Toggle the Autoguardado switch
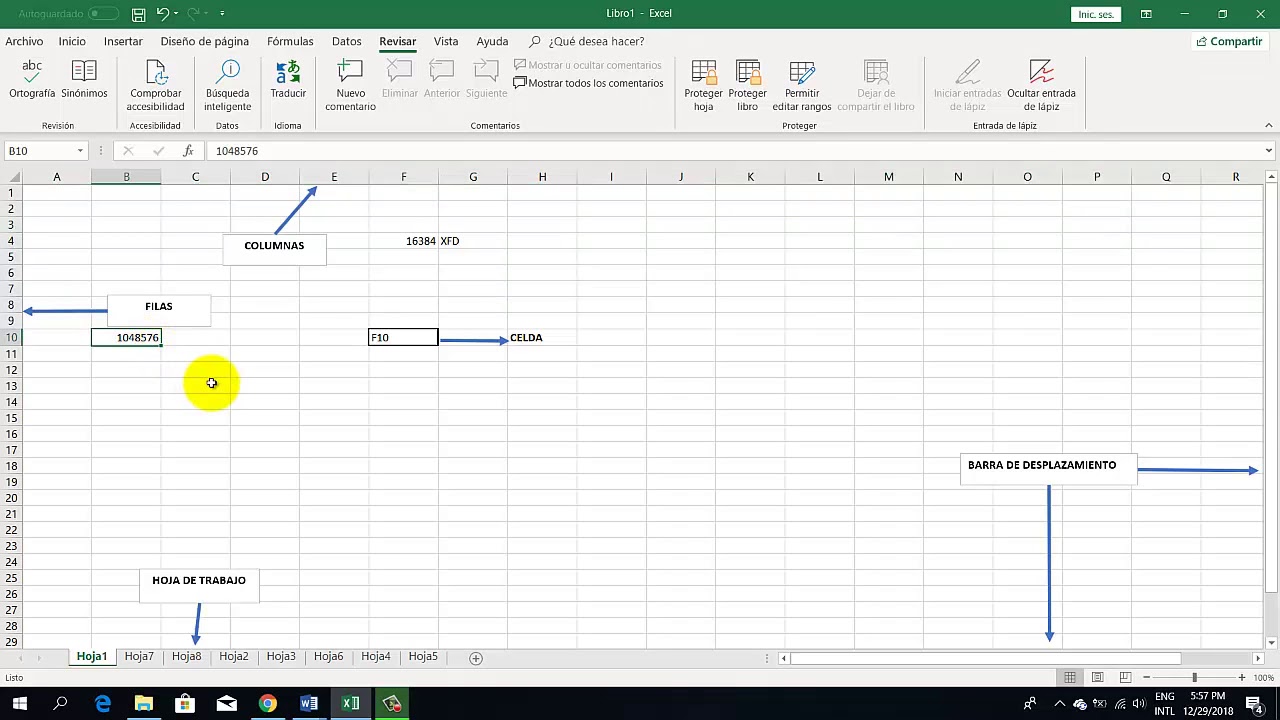Viewport: 1280px width, 720px height. pos(103,14)
